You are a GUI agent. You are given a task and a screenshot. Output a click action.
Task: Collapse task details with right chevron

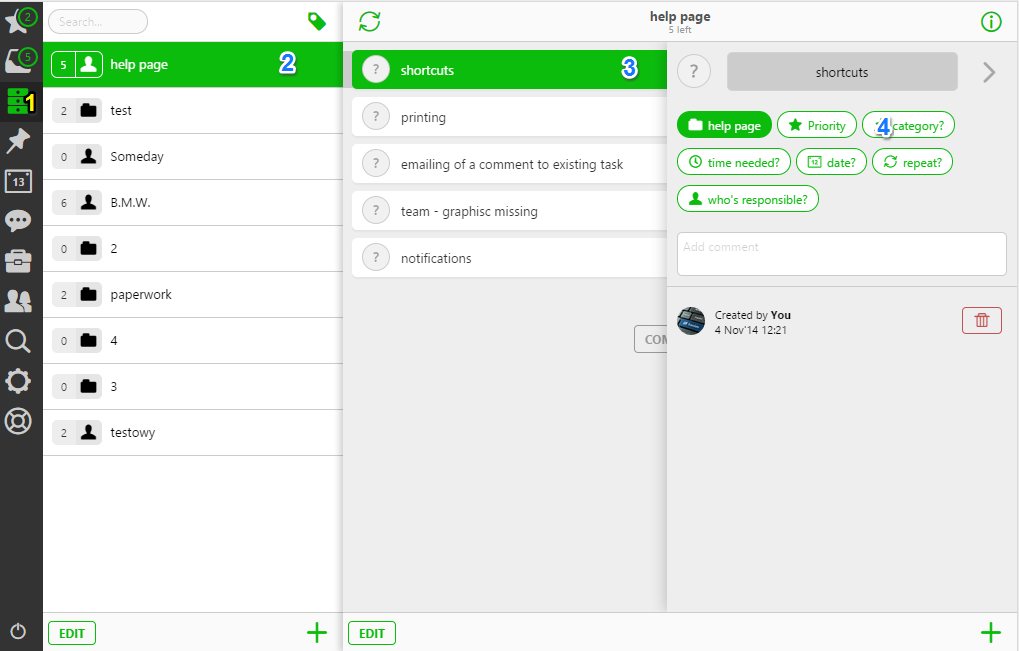coord(988,72)
